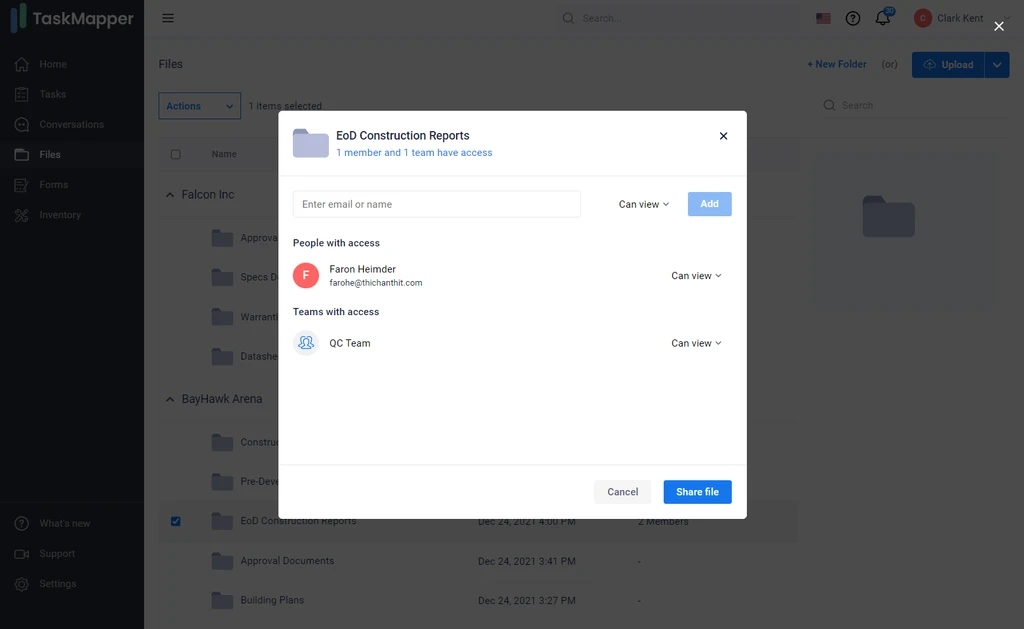This screenshot has height=629, width=1024.
Task: Click the Add button in dialog
Action: point(709,204)
